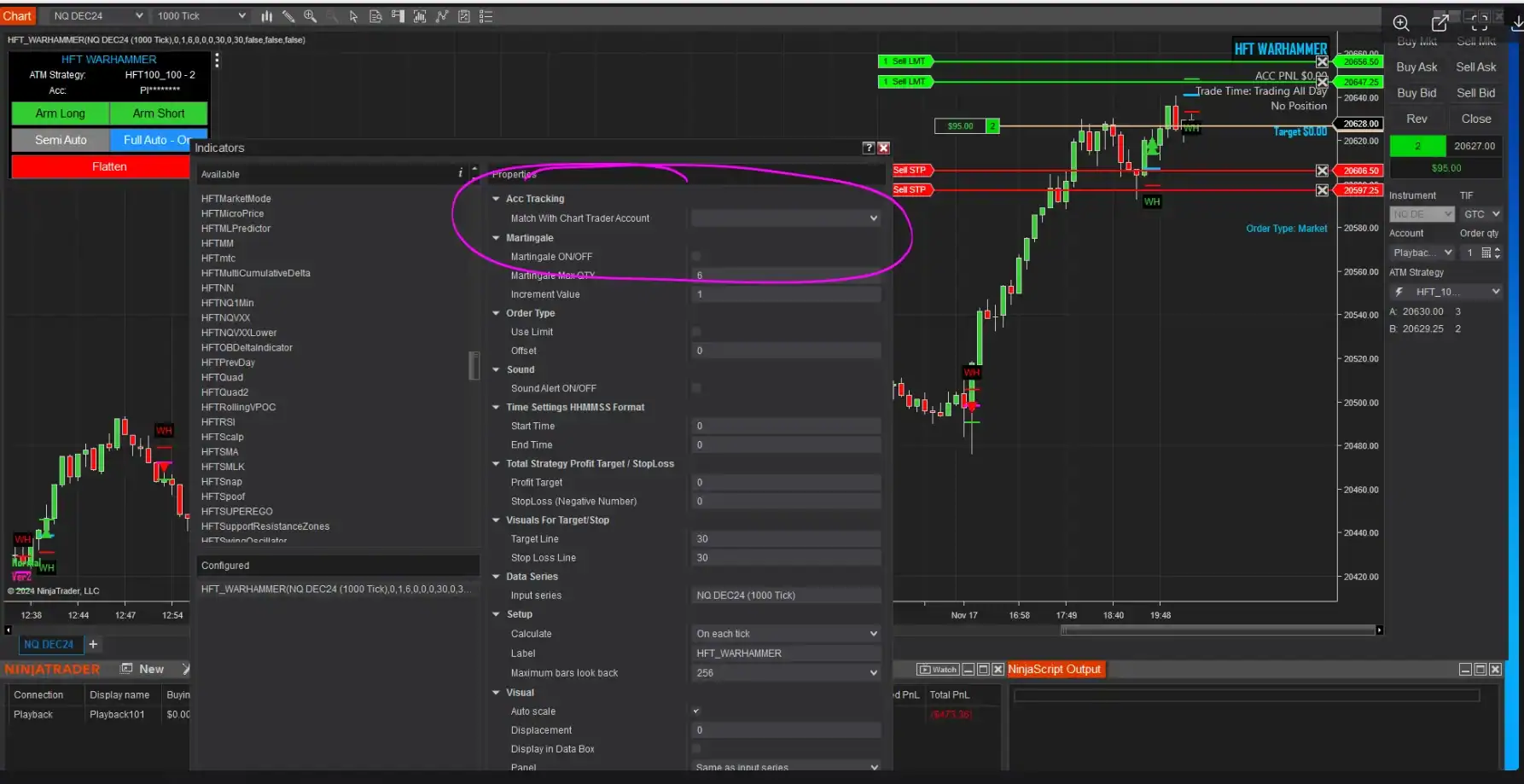Select the drawing tools pencil icon
This screenshot has height=784, width=1524.
288,16
